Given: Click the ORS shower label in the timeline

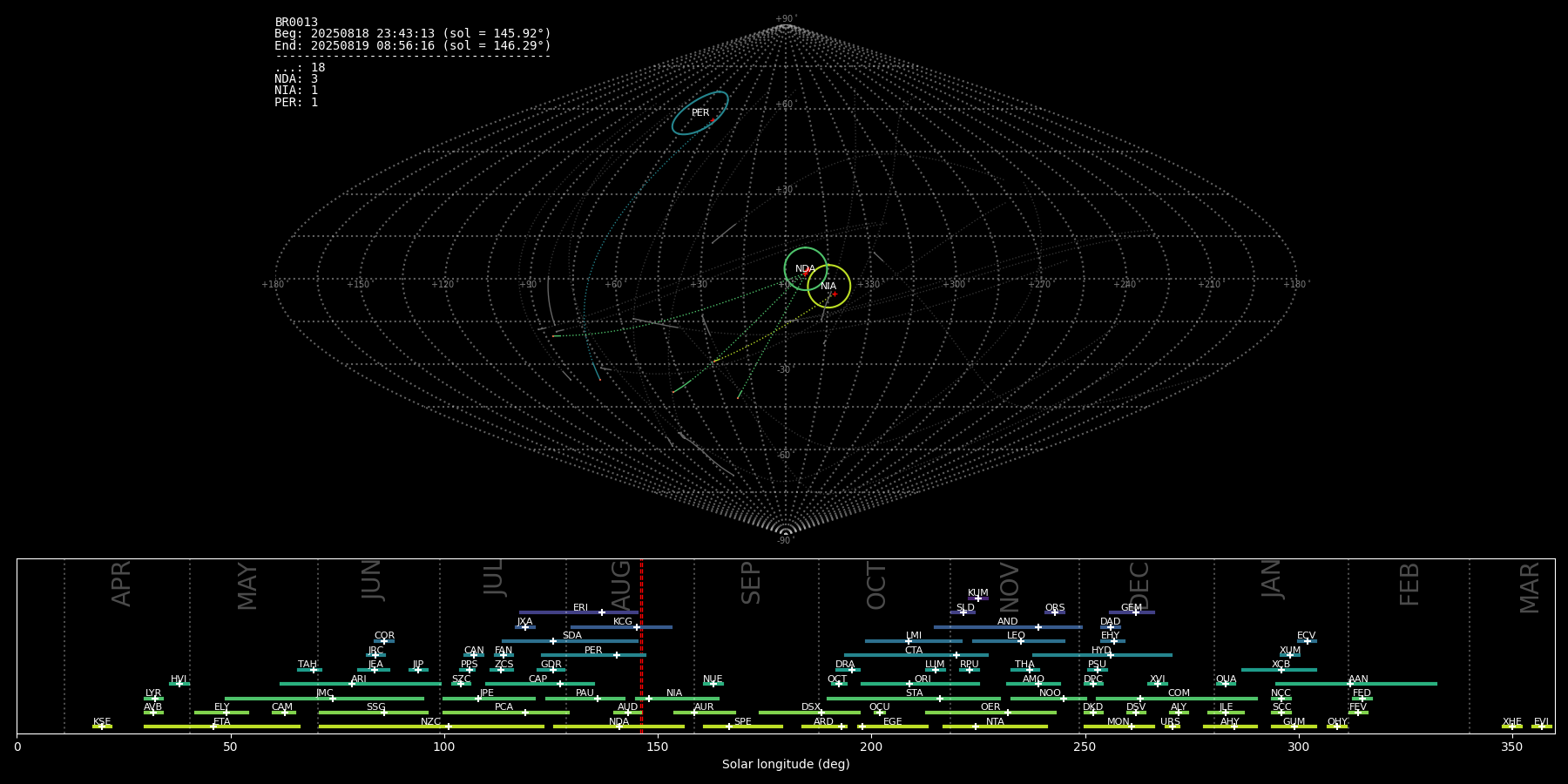Looking at the screenshot, I should click(x=1055, y=608).
